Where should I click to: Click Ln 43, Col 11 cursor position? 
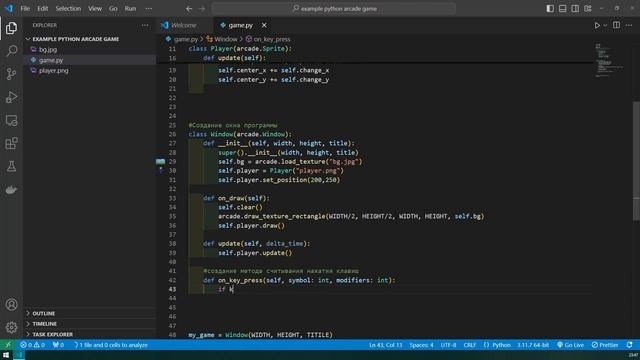(x=386, y=345)
